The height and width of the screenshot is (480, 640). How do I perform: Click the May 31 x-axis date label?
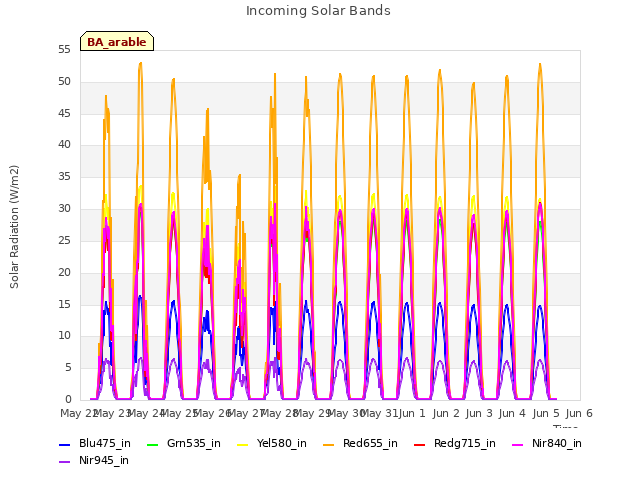click(x=379, y=413)
